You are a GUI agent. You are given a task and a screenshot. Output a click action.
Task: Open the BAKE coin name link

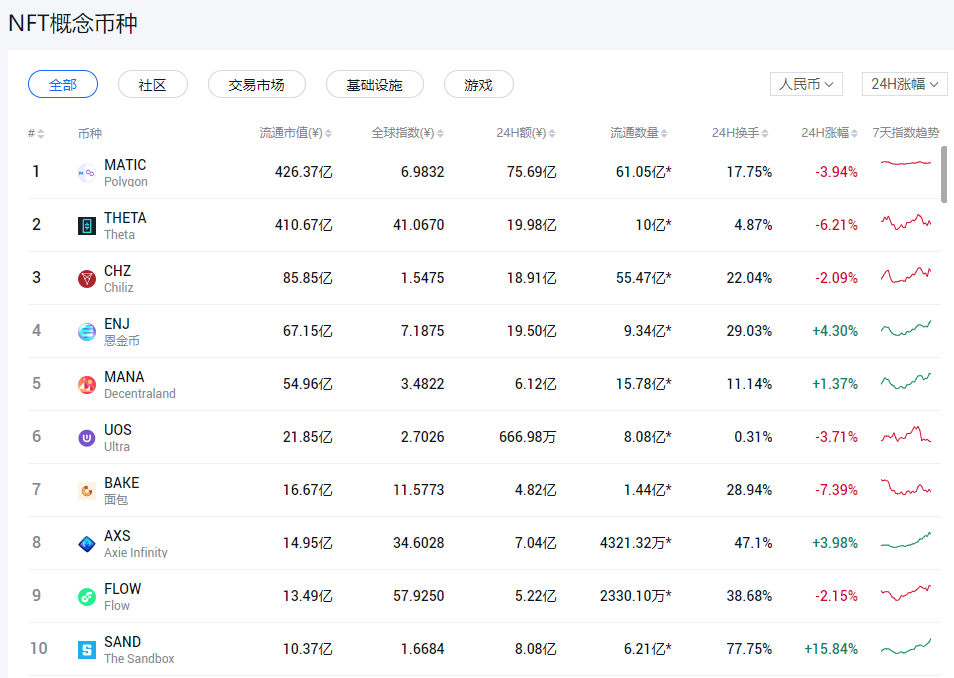[121, 483]
